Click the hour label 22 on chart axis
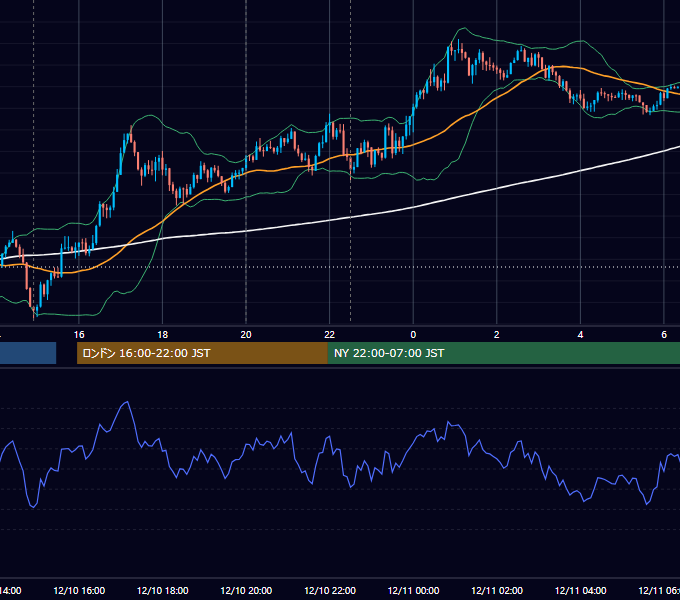 click(330, 335)
